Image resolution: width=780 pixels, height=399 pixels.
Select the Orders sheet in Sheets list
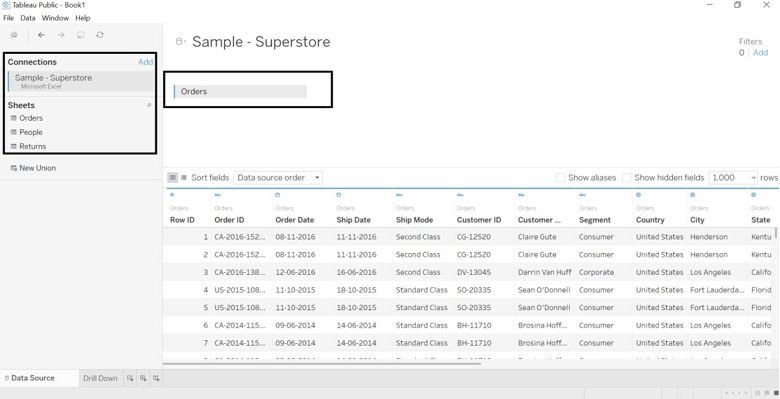point(31,118)
